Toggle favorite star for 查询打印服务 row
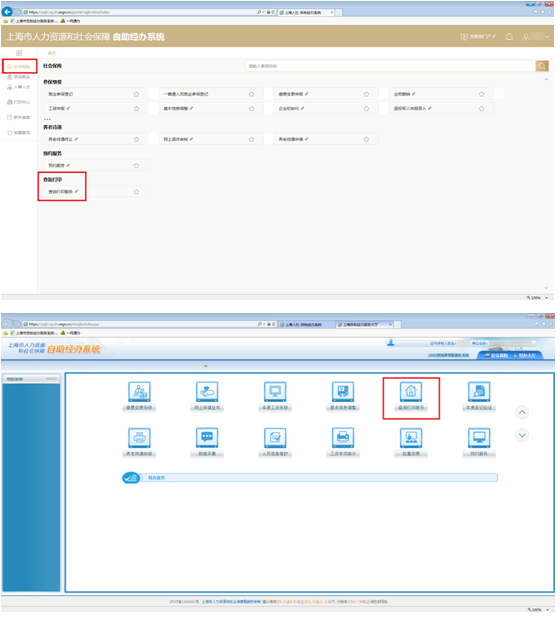 (137, 193)
